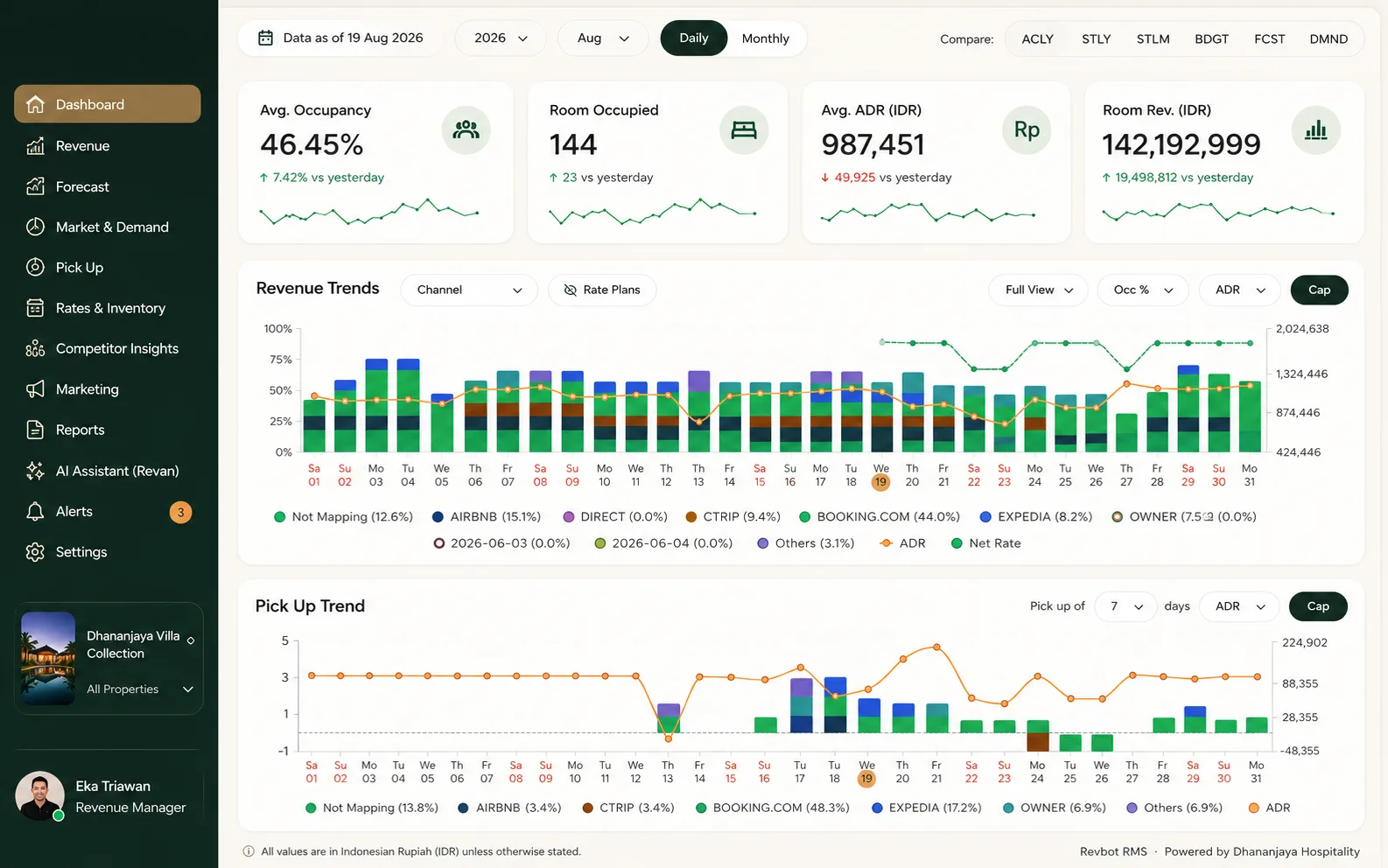This screenshot has width=1388, height=868.
Task: Toggle Cap button in Pick Up Trend
Action: [1318, 606]
